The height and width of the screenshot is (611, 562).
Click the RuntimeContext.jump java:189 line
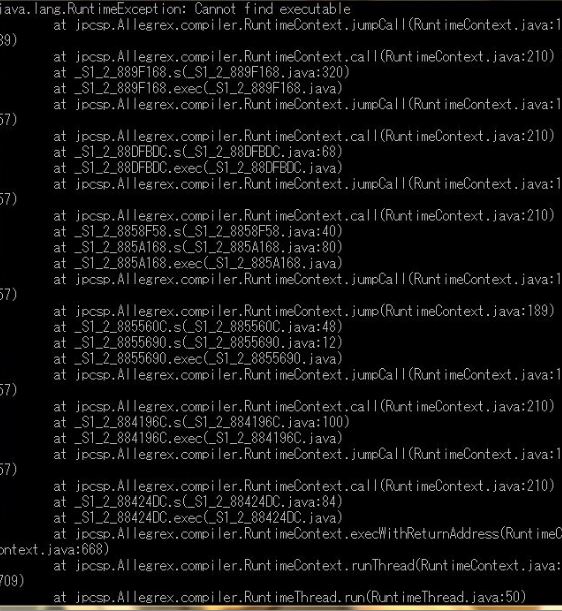[x=304, y=311]
